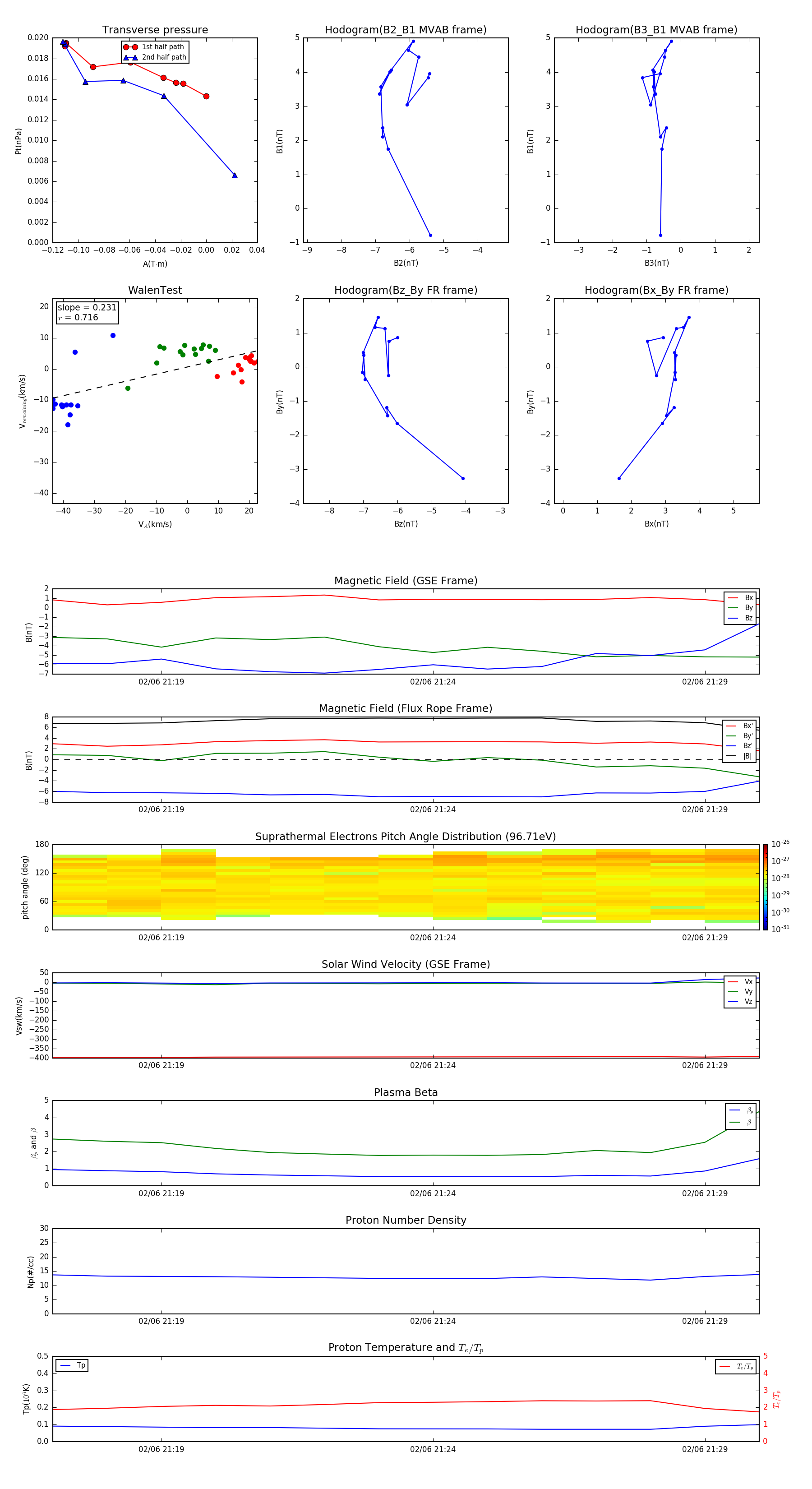Click the 'Hodogram(B3_B1 MVAB frame)' title

(656, 30)
